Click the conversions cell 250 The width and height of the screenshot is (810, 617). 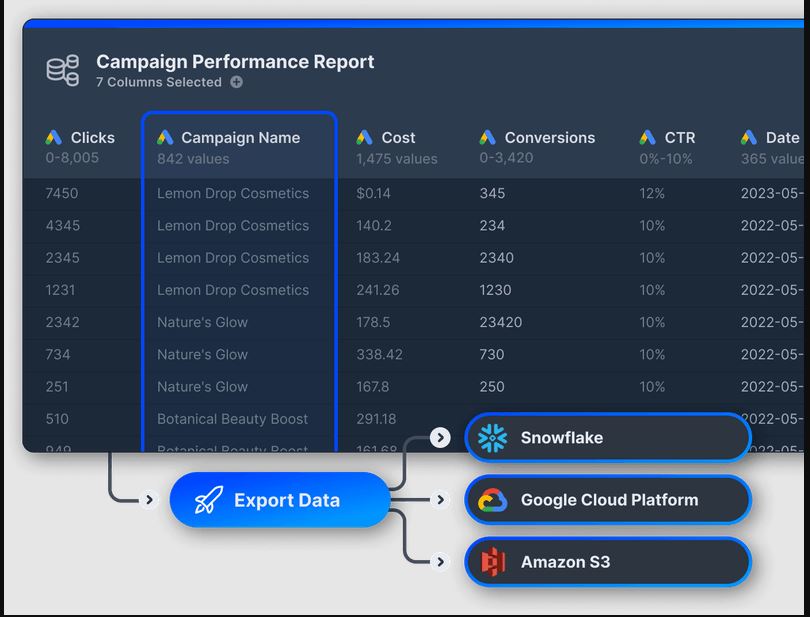pyautogui.click(x=492, y=387)
